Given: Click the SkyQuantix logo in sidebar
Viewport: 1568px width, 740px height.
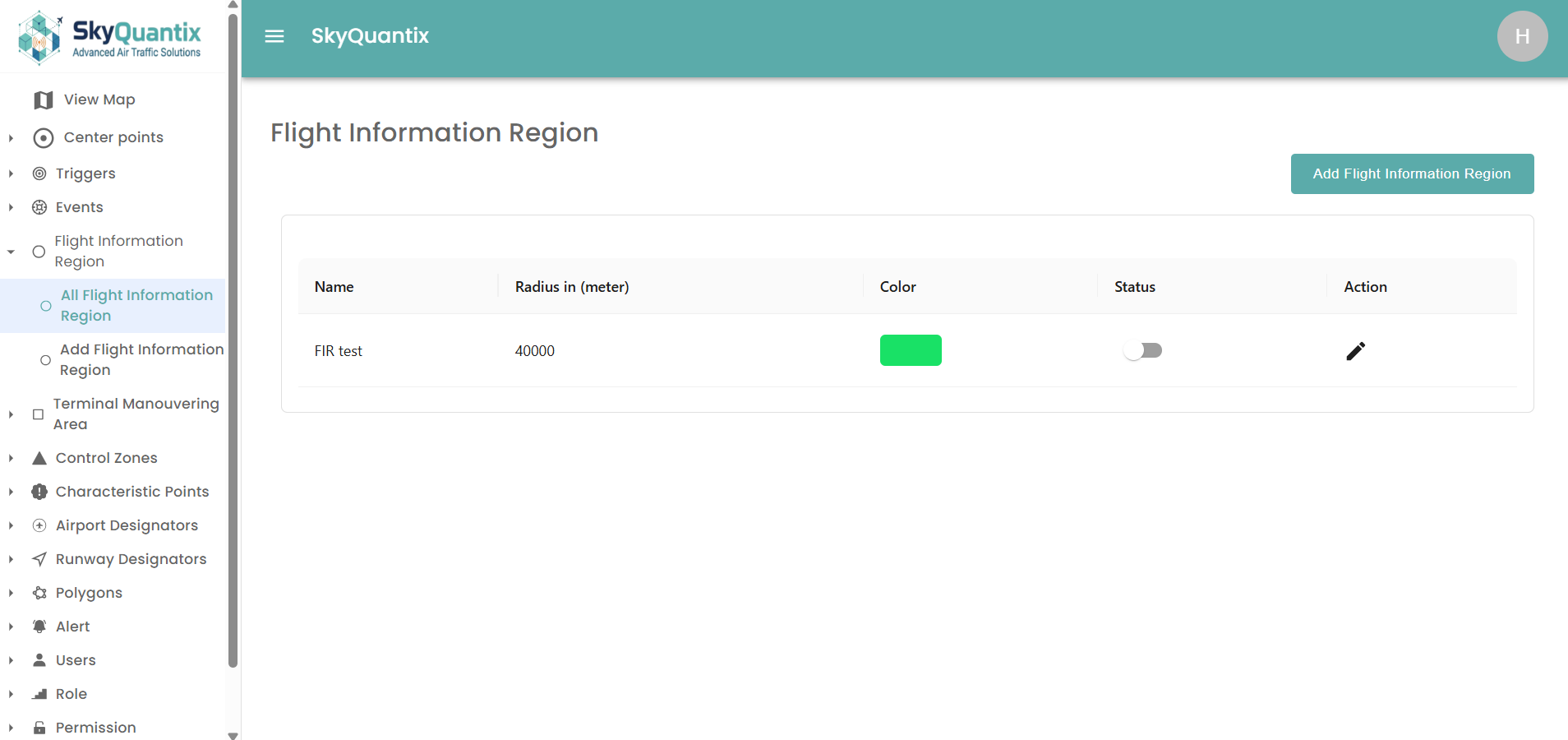Looking at the screenshot, I should [110, 38].
